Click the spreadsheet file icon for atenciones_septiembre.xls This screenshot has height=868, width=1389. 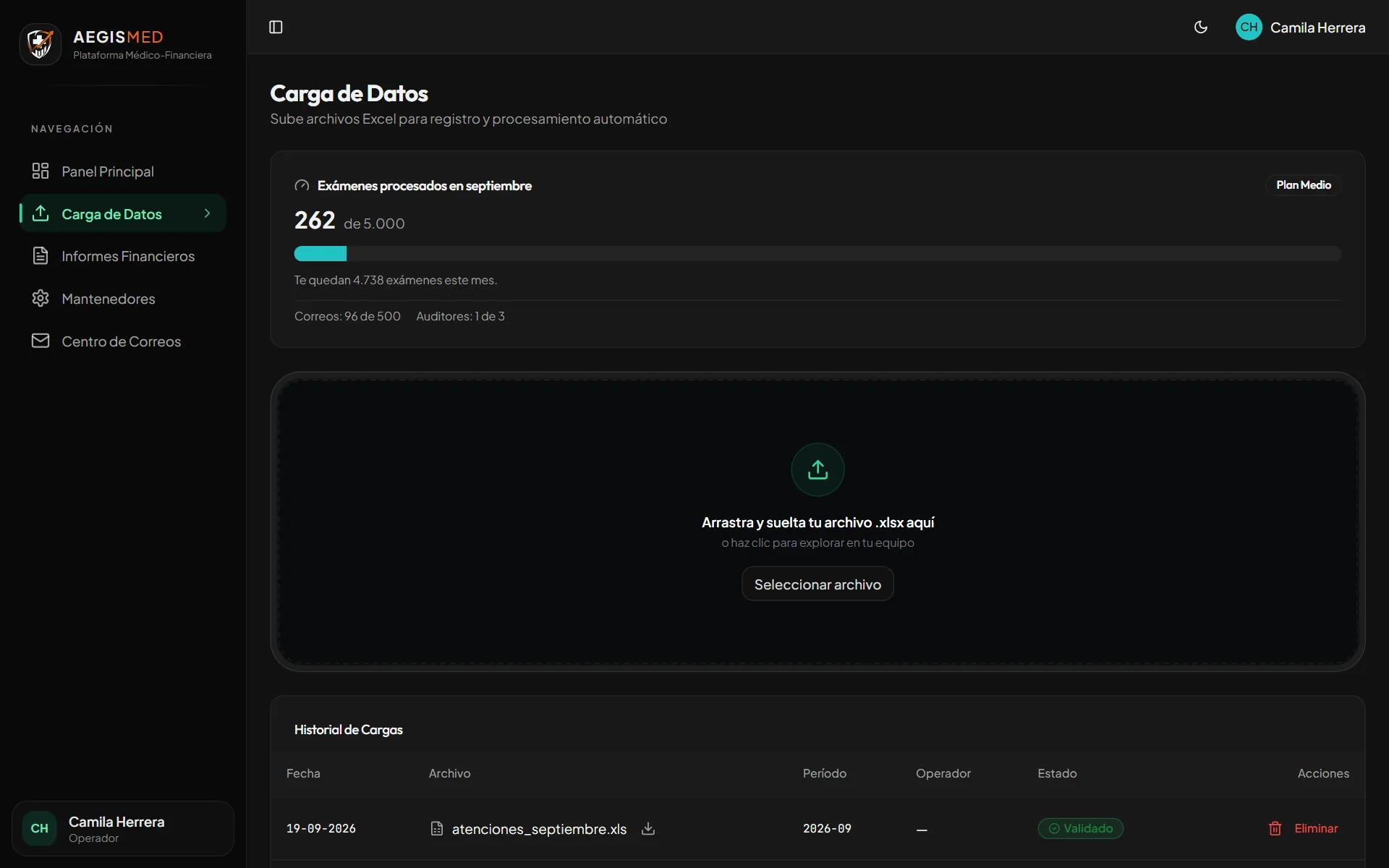click(437, 828)
